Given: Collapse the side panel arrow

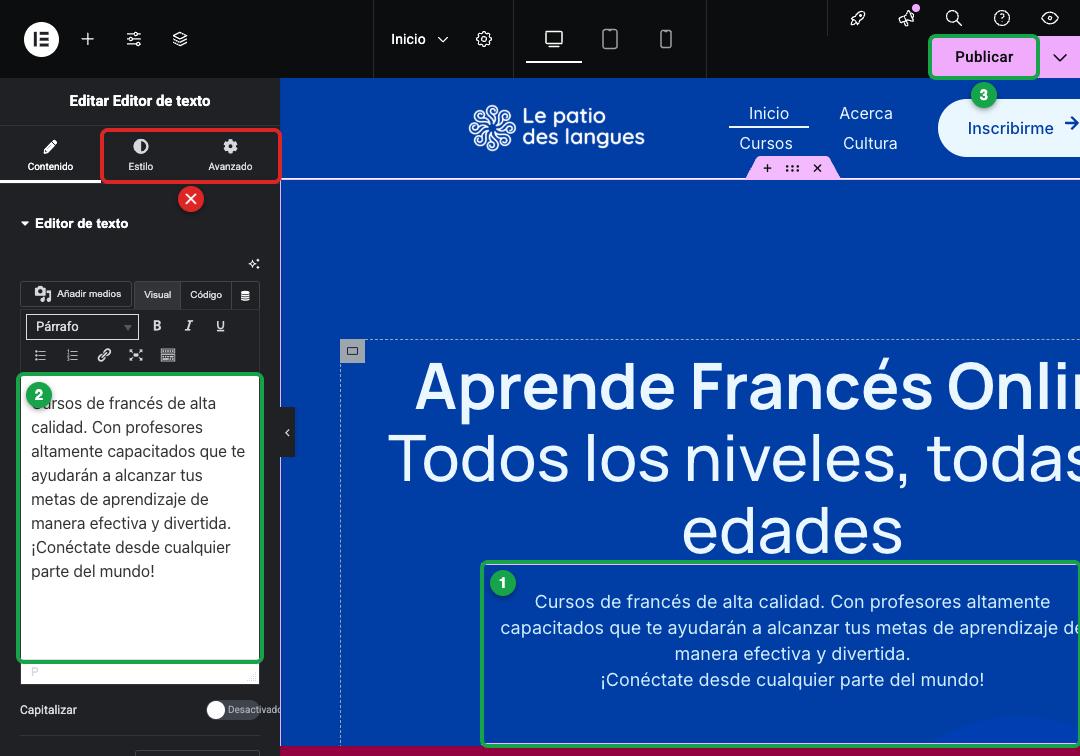Looking at the screenshot, I should 287,432.
